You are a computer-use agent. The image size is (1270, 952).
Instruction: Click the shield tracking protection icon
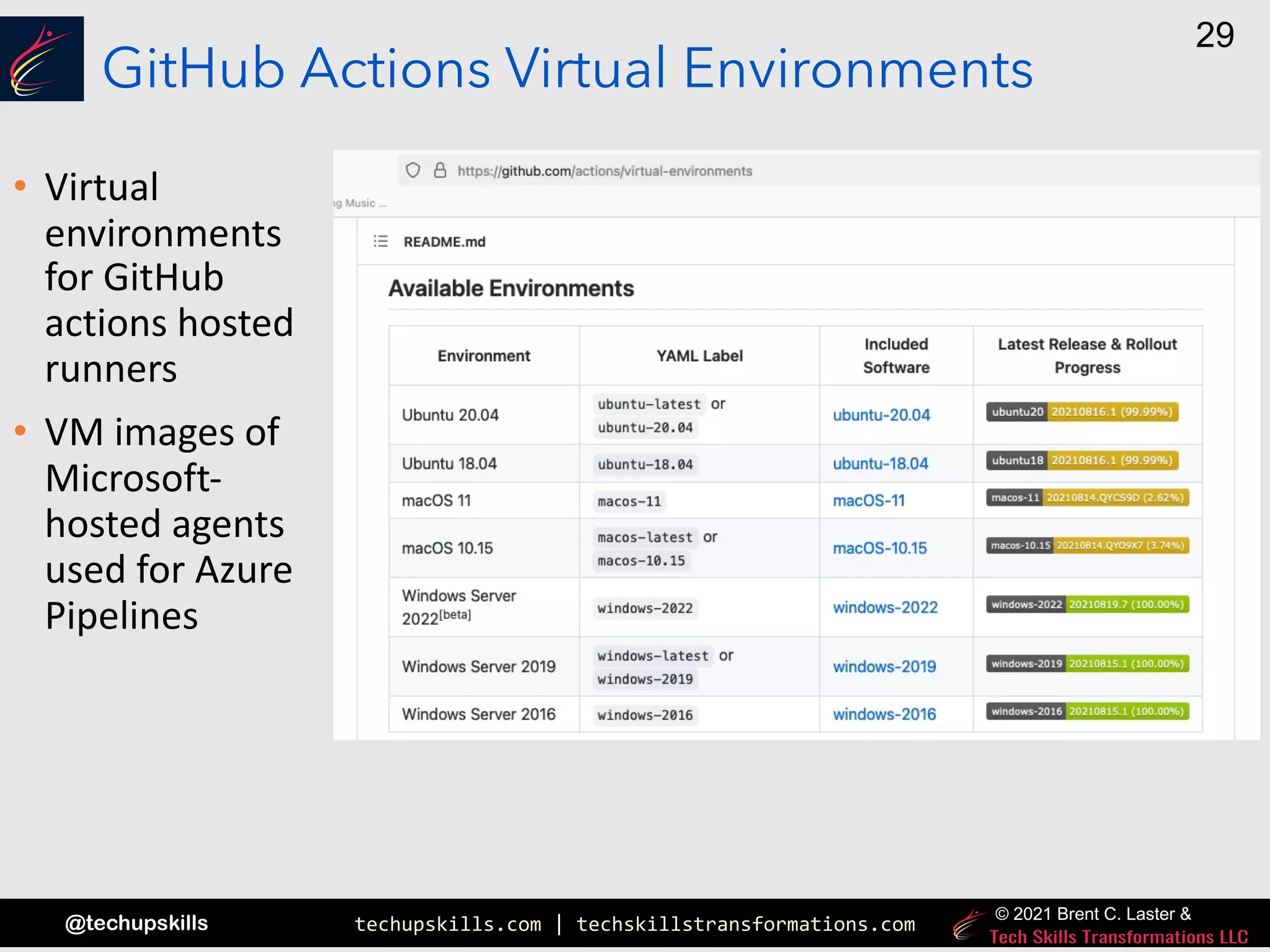tap(413, 170)
